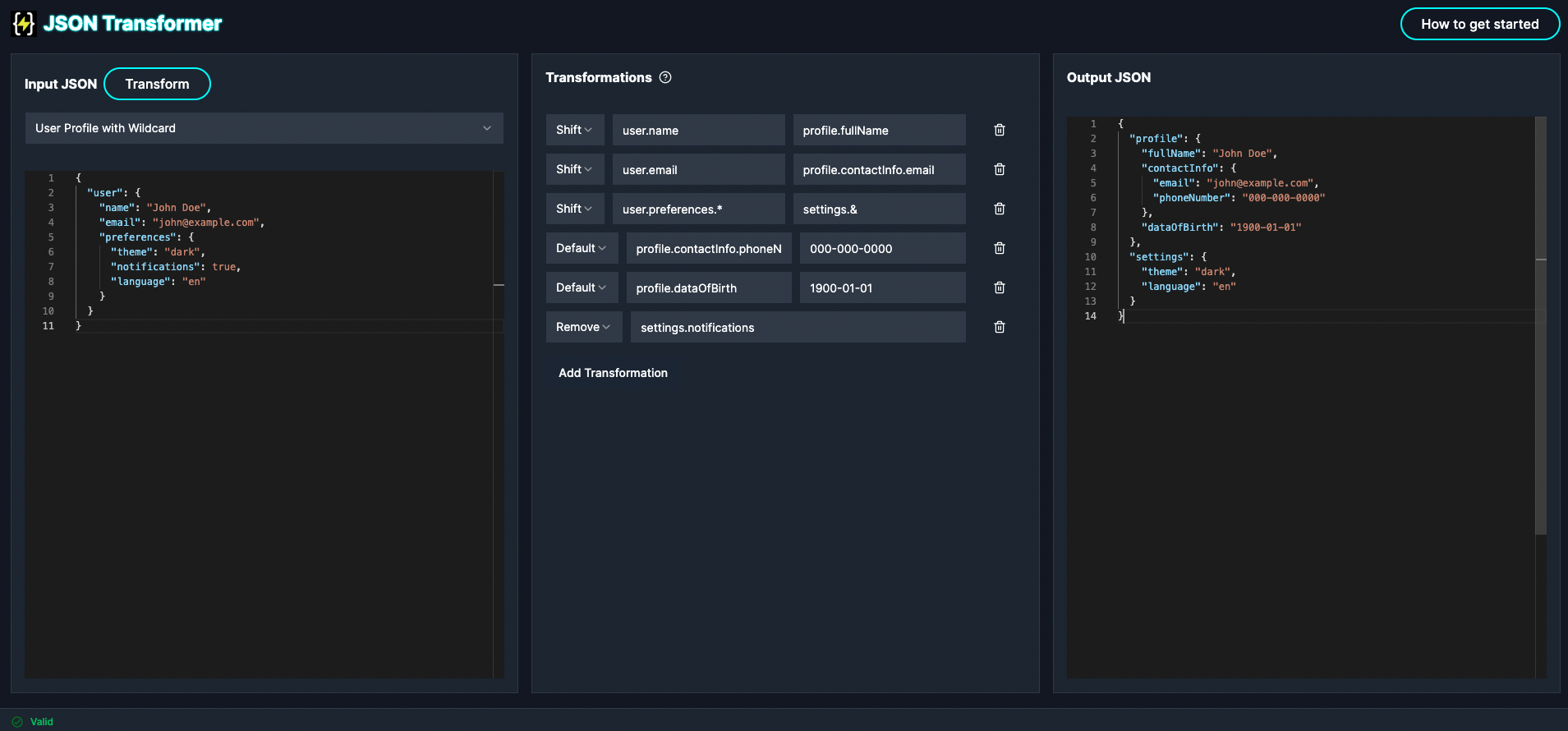
Task: Click the "phoneNumber" line in output
Action: [x=1239, y=198]
